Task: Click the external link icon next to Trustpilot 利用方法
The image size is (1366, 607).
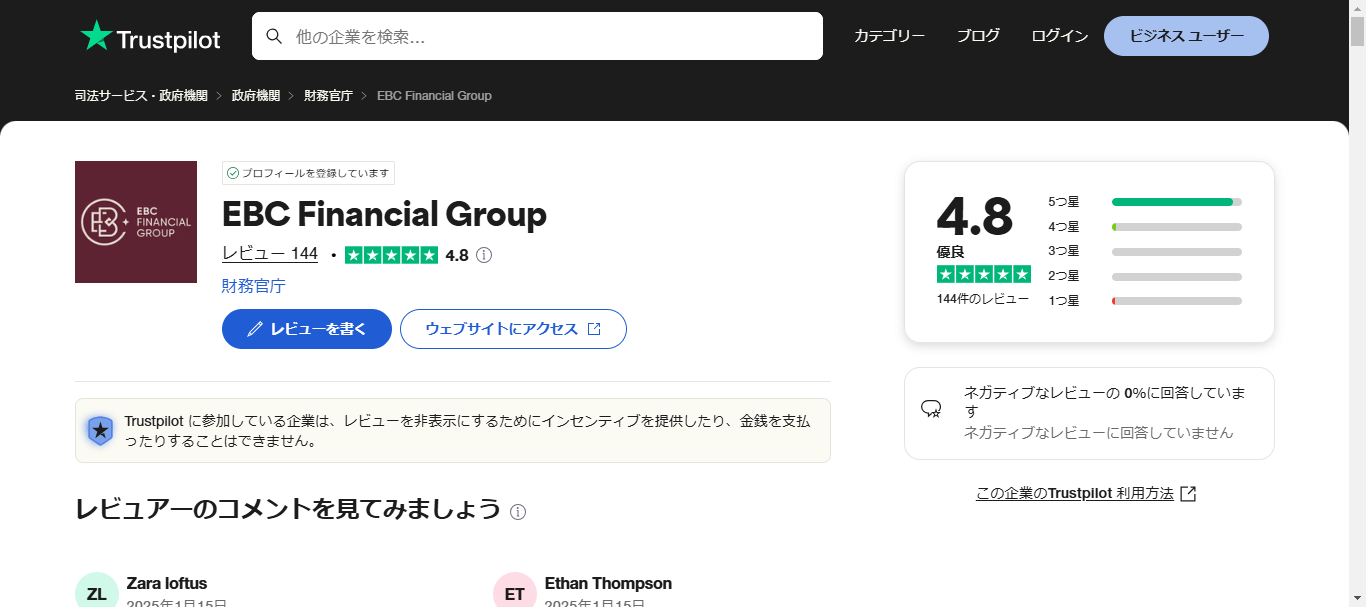Action: click(1188, 492)
